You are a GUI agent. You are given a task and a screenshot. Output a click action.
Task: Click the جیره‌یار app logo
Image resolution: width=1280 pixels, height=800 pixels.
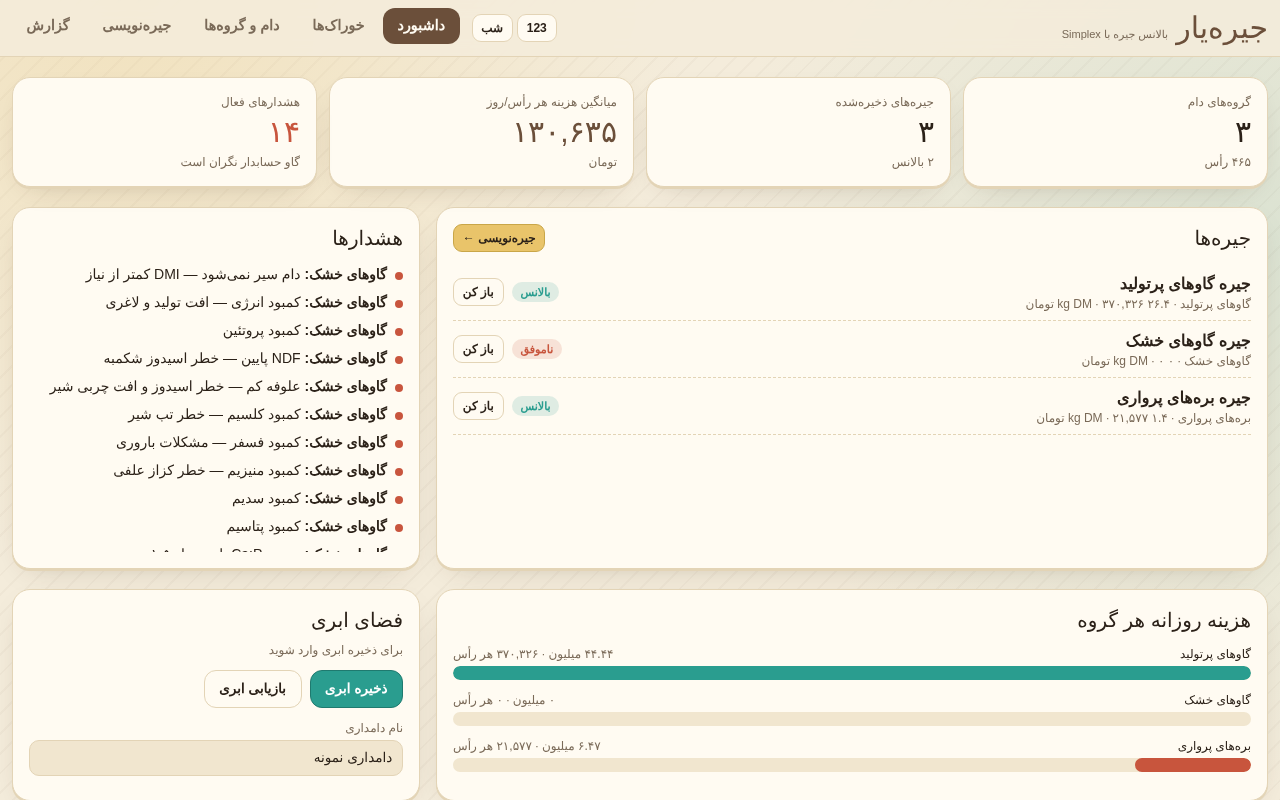pyautogui.click(x=1221, y=28)
